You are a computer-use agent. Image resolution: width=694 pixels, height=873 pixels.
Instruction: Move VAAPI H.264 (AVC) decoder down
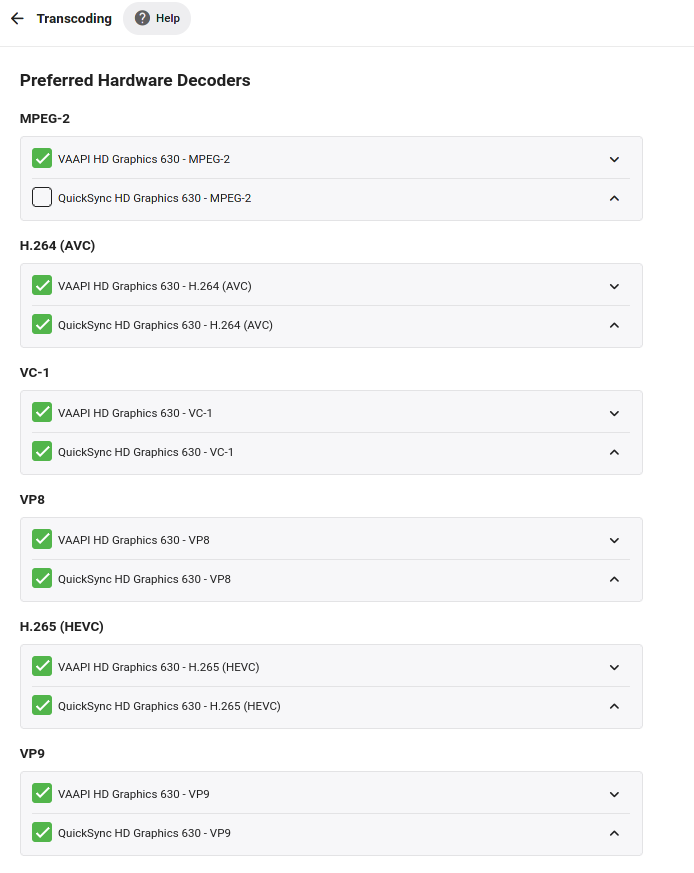[614, 286]
